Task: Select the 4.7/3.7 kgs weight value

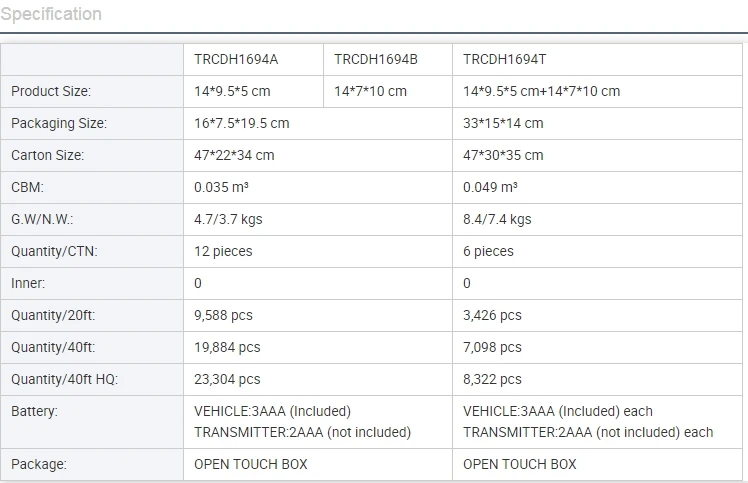Action: pyautogui.click(x=228, y=219)
